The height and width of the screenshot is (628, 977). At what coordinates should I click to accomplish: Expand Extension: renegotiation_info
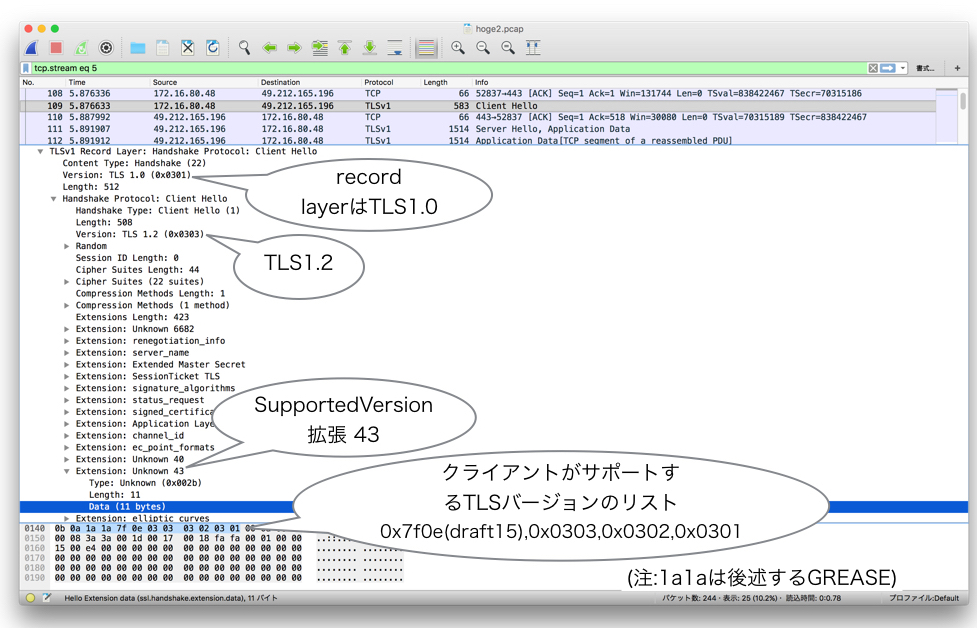[67, 341]
